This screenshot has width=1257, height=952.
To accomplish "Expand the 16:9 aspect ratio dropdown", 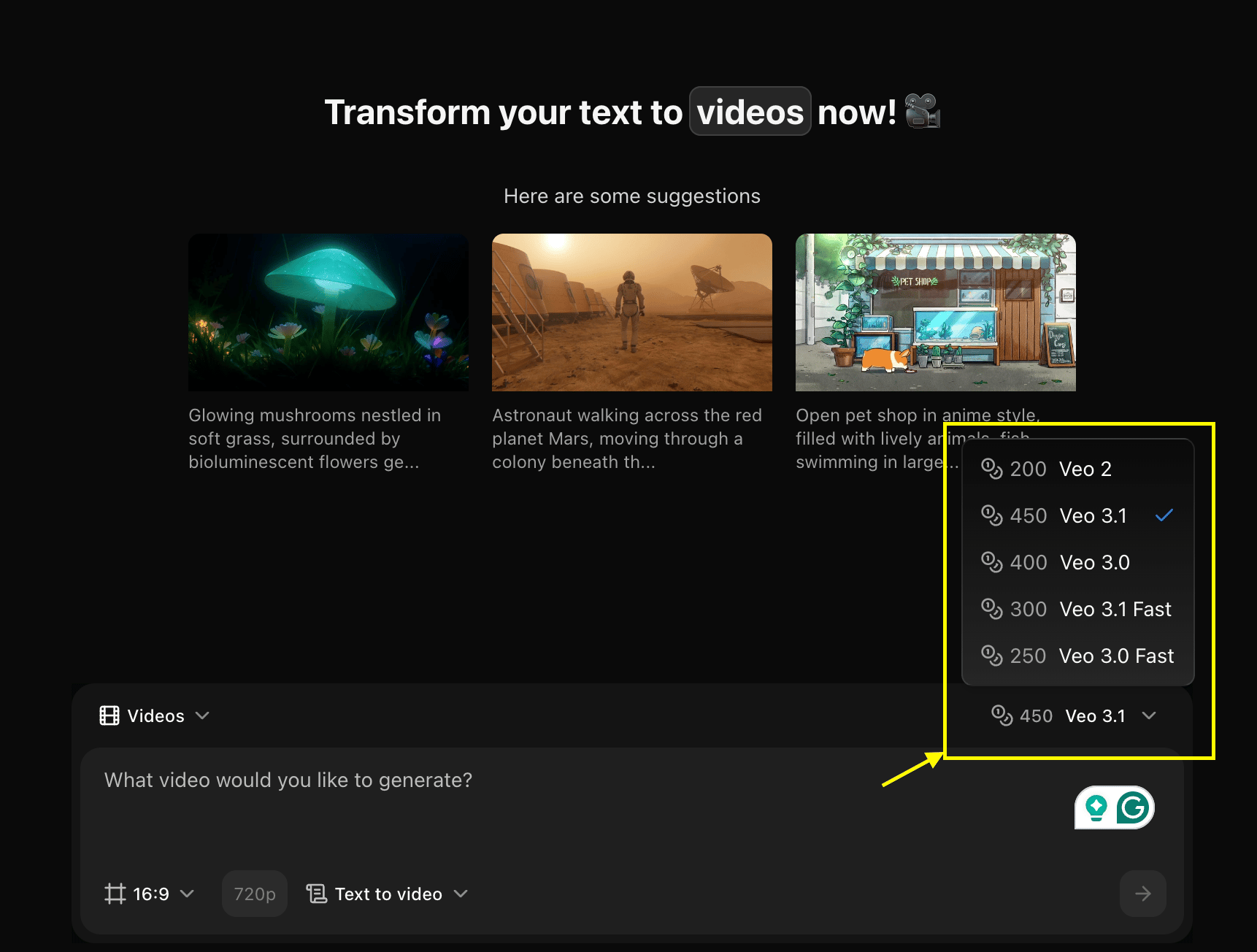I will point(149,894).
